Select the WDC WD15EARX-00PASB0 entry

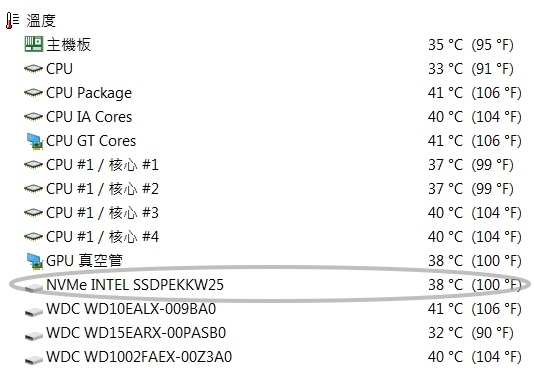(x=136, y=333)
